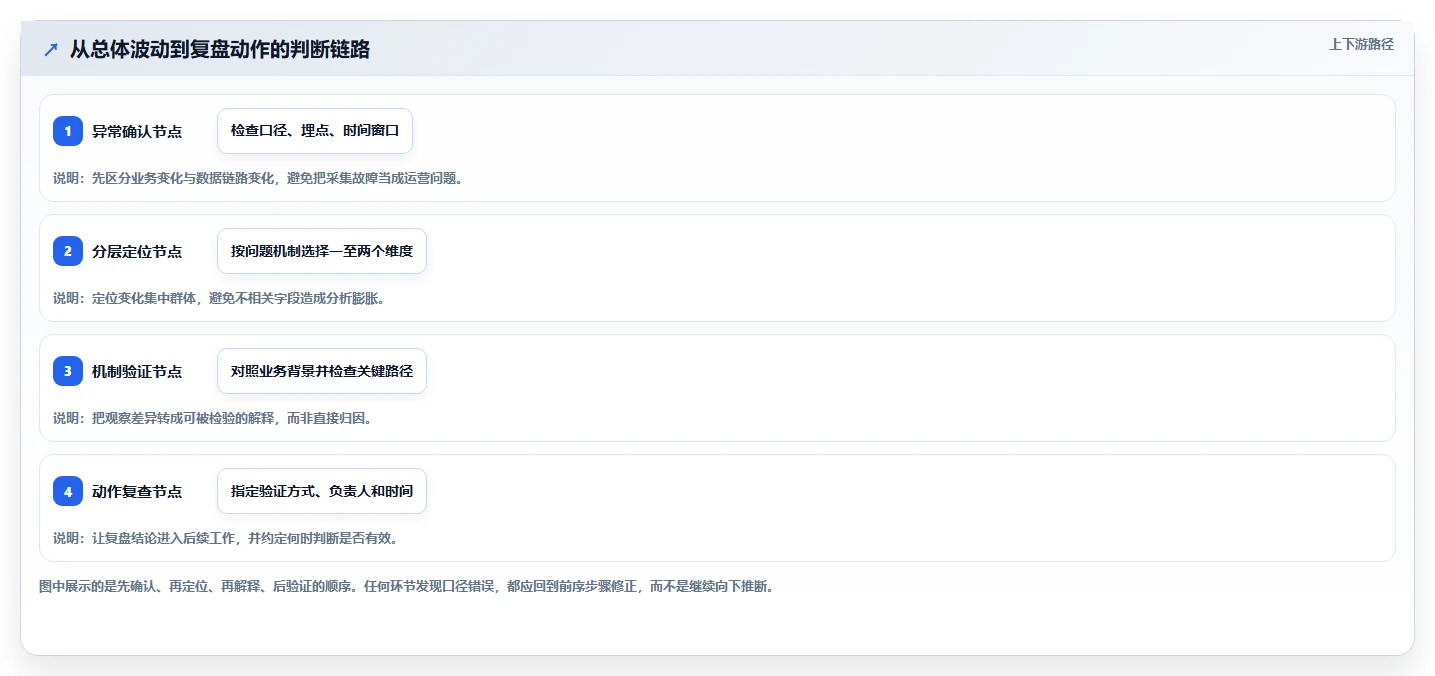Select the 检查口径、埋点、时间窗口 box
This screenshot has height=676, width=1435.
[315, 131]
